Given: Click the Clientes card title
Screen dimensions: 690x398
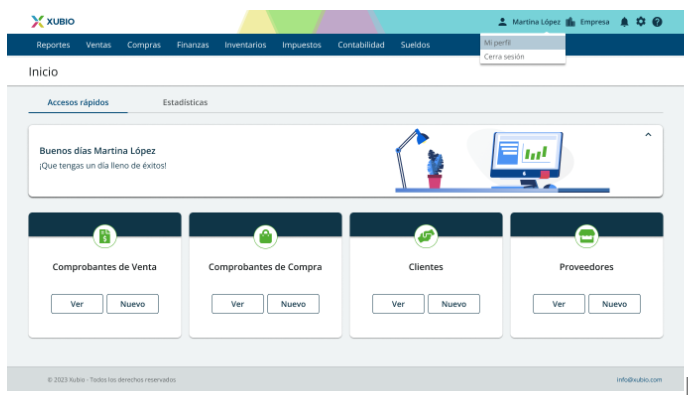Looking at the screenshot, I should pyautogui.click(x=426, y=267).
